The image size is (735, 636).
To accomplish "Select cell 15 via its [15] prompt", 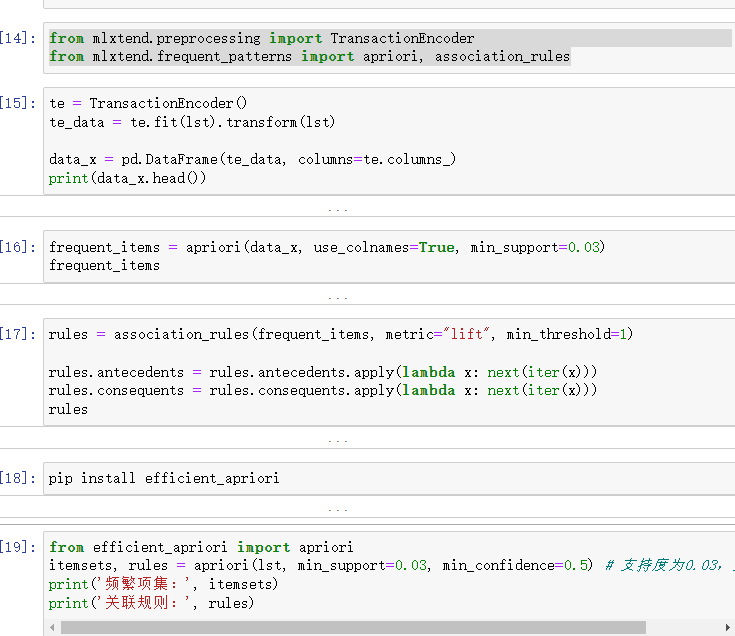I will coord(17,103).
